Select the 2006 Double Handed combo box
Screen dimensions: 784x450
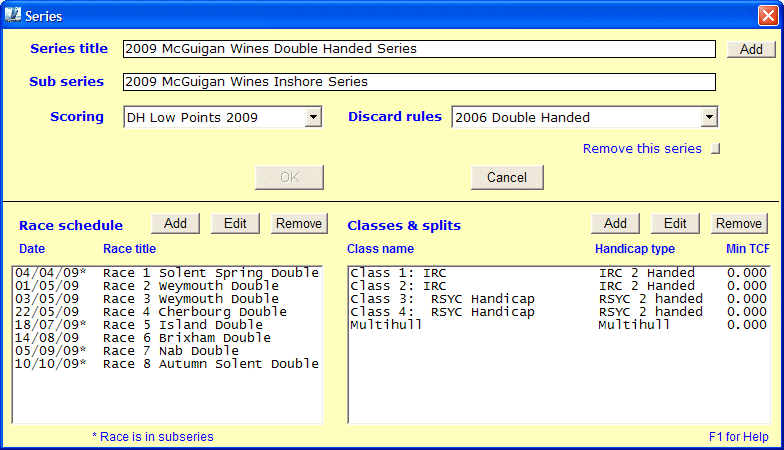click(x=584, y=118)
